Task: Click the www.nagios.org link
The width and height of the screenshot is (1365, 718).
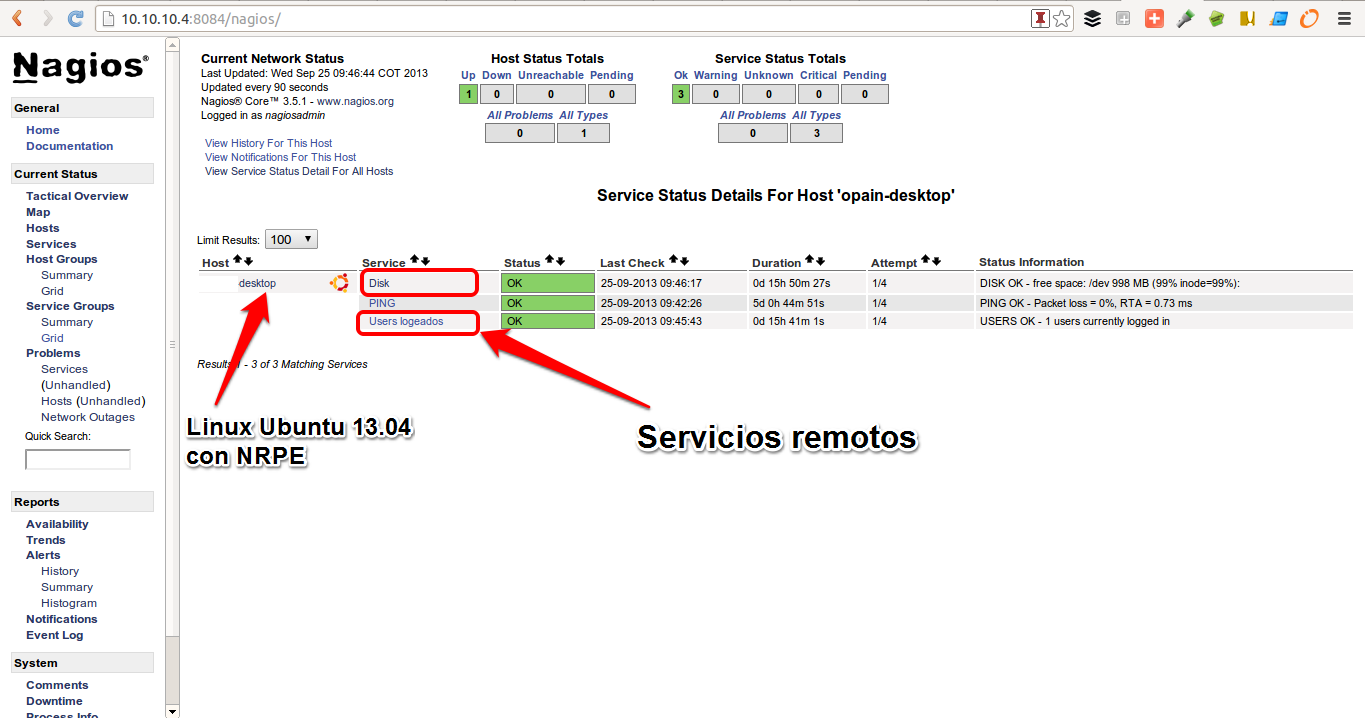Action: click(x=356, y=101)
